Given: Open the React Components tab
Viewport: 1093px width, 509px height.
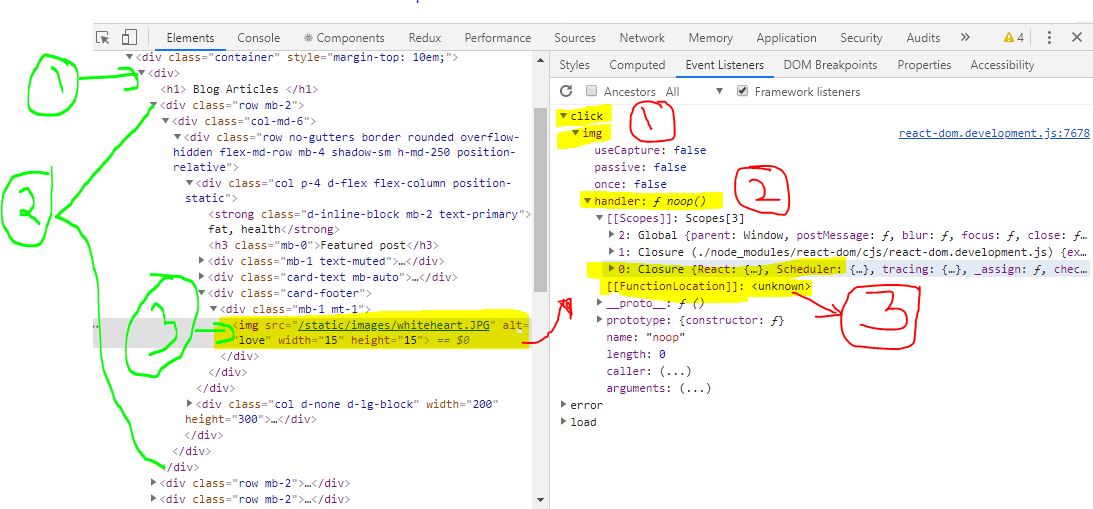Looking at the screenshot, I should tap(344, 38).
